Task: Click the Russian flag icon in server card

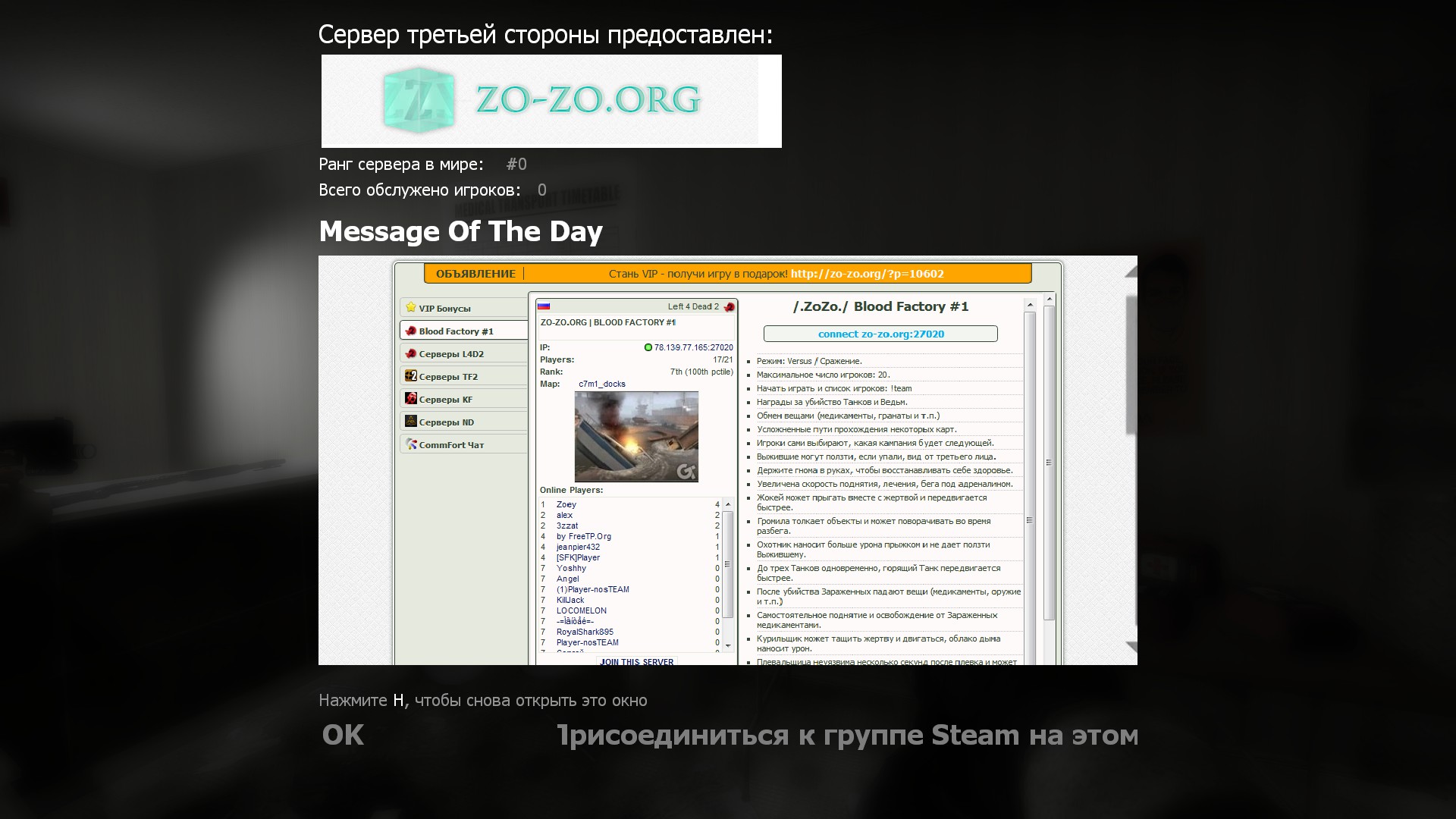Action: coord(544,306)
